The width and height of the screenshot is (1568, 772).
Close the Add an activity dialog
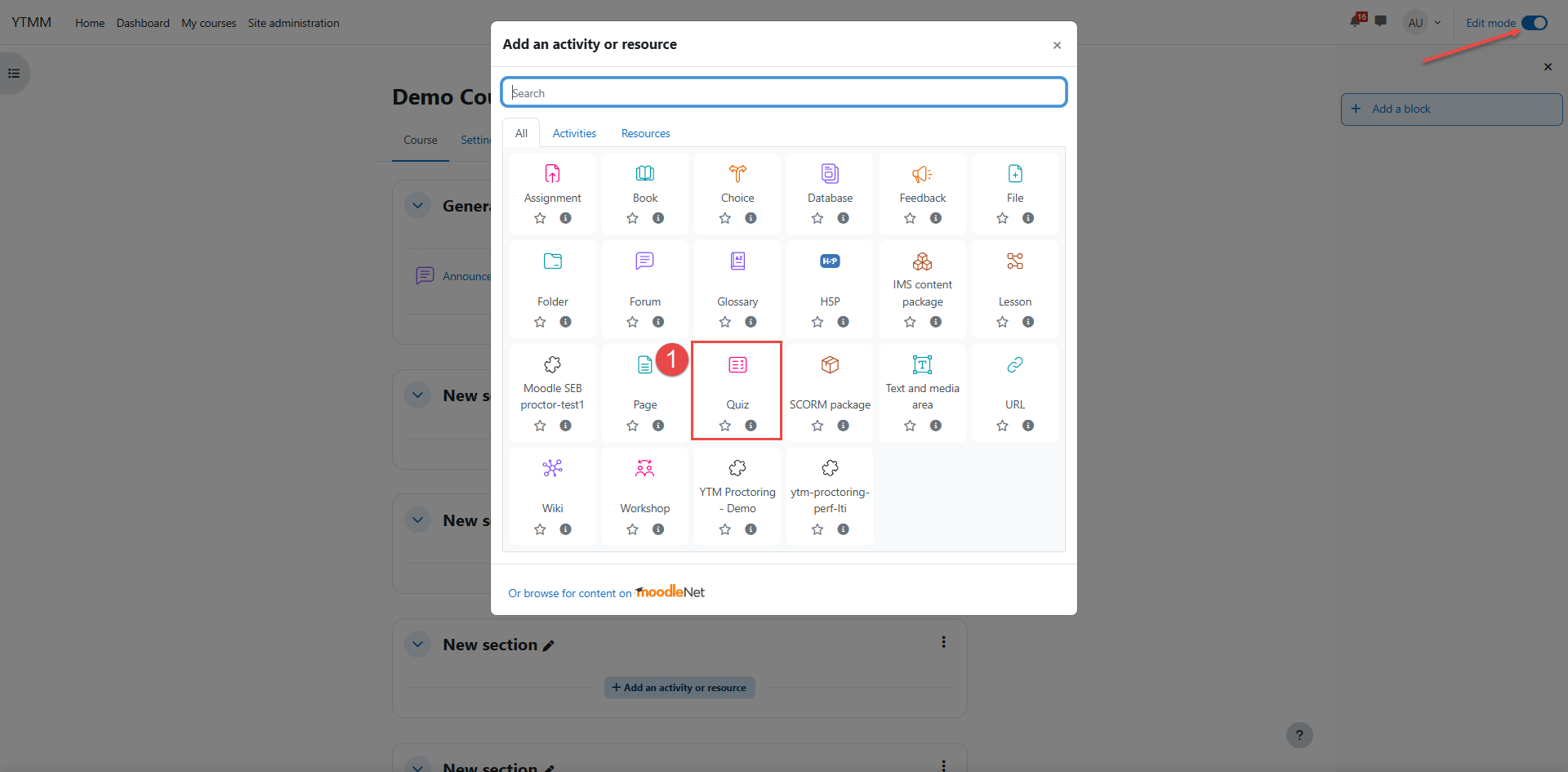tap(1057, 45)
